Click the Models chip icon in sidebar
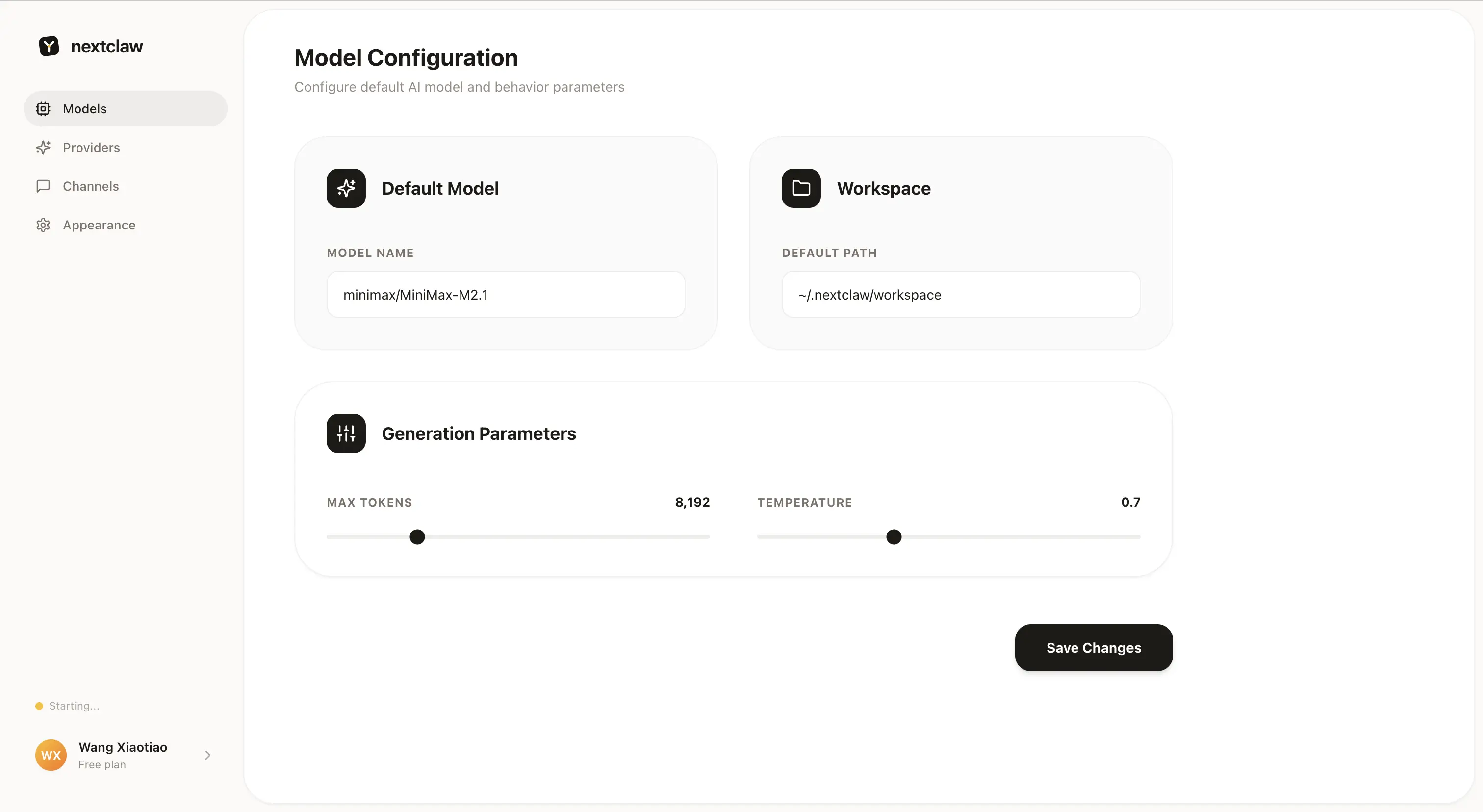 point(43,109)
